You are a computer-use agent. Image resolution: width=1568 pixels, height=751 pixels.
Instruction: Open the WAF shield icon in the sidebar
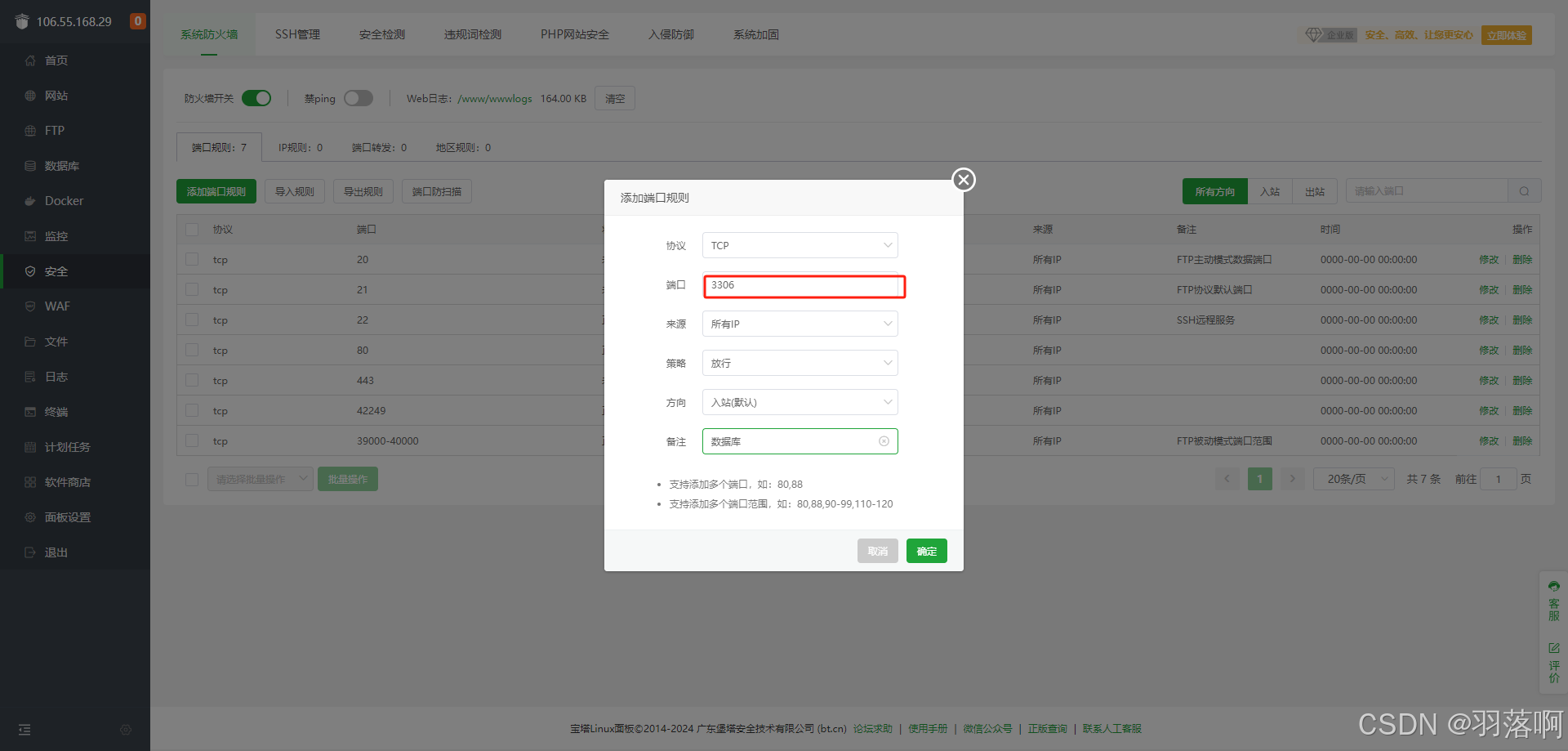(30, 306)
